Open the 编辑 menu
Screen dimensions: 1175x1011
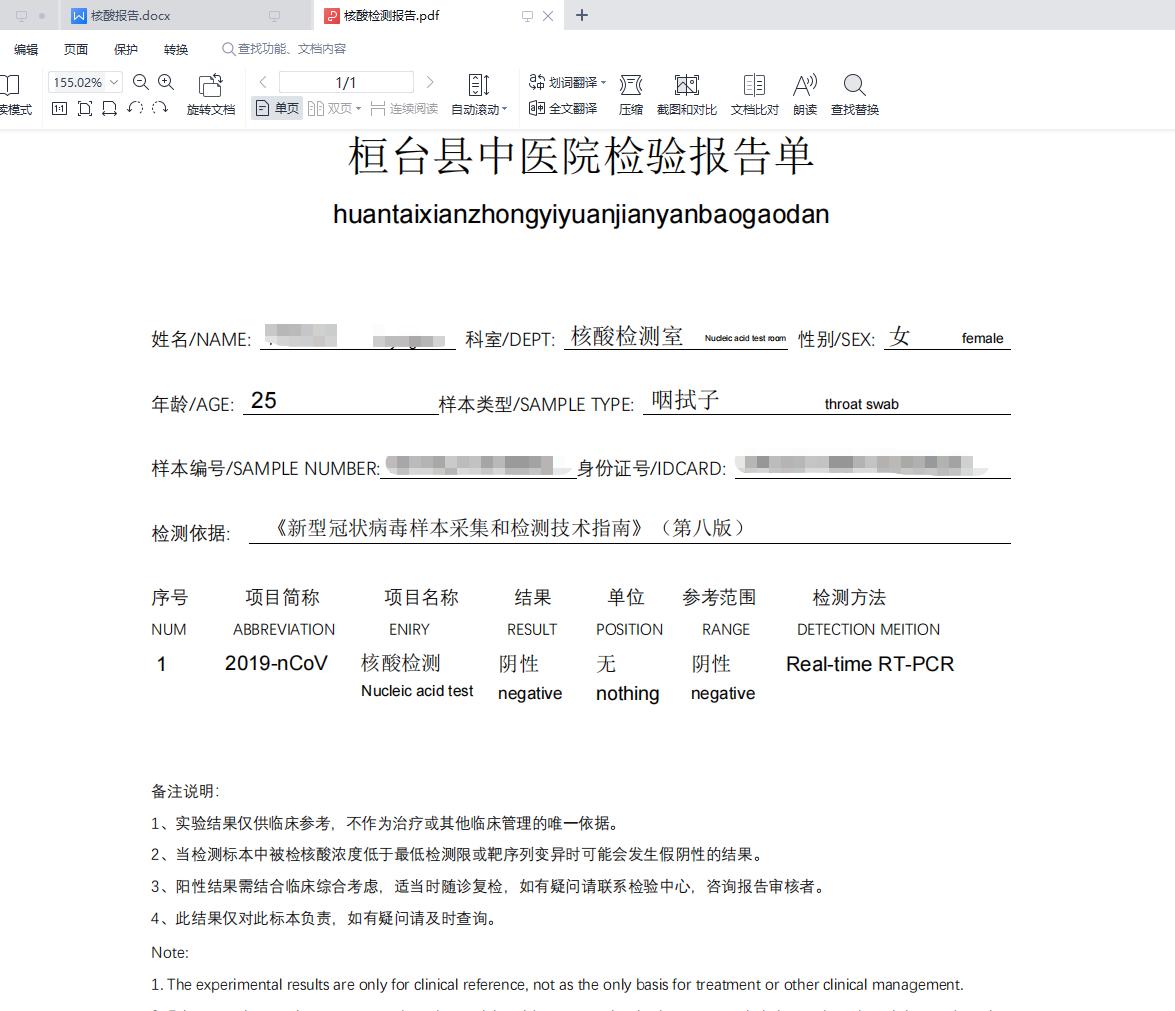pyautogui.click(x=24, y=48)
